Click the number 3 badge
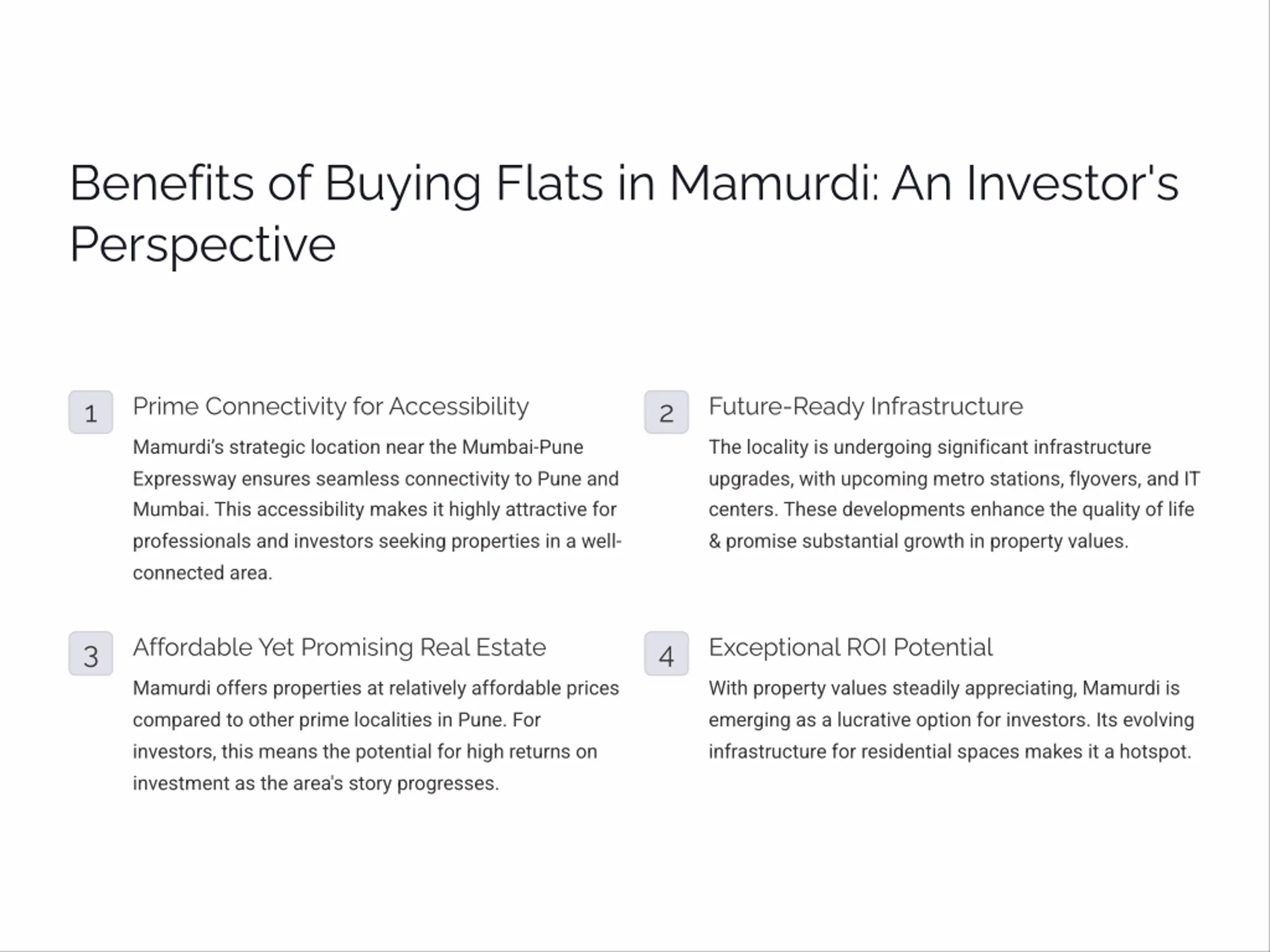This screenshot has height=952, width=1270. [91, 654]
